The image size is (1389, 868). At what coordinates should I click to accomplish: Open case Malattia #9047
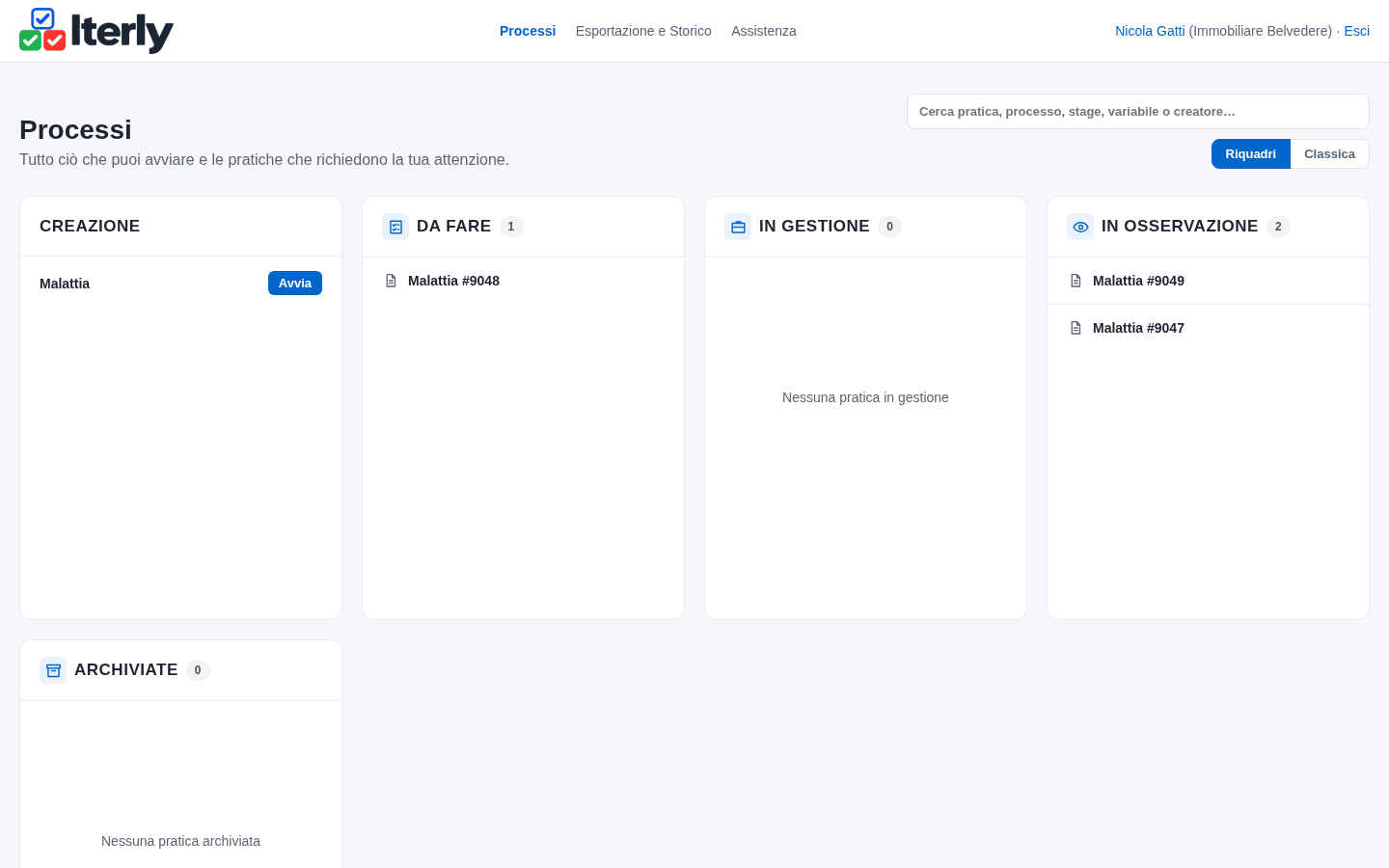click(x=1208, y=328)
